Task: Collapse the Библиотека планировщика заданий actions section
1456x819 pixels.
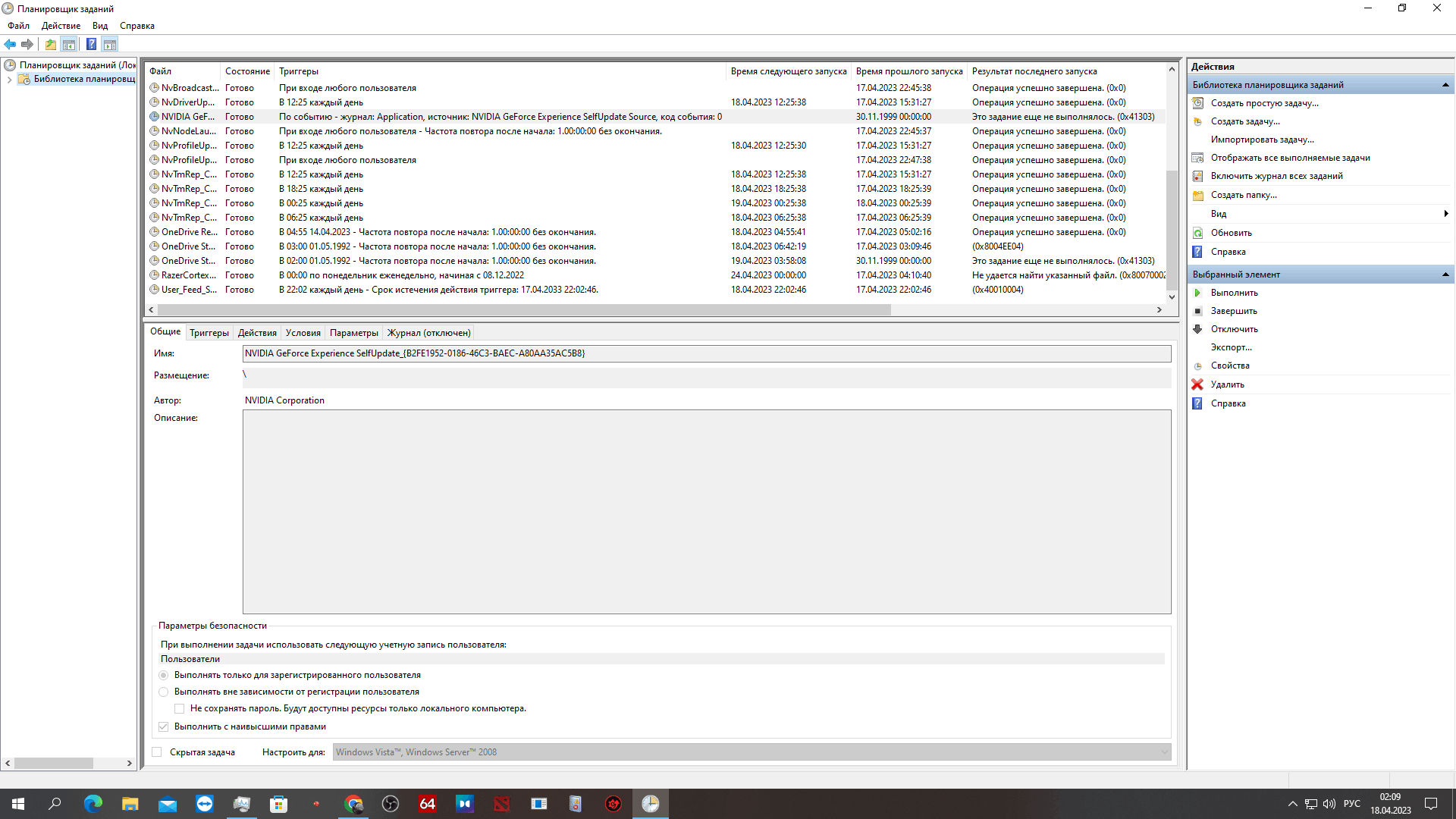Action: 1445,85
